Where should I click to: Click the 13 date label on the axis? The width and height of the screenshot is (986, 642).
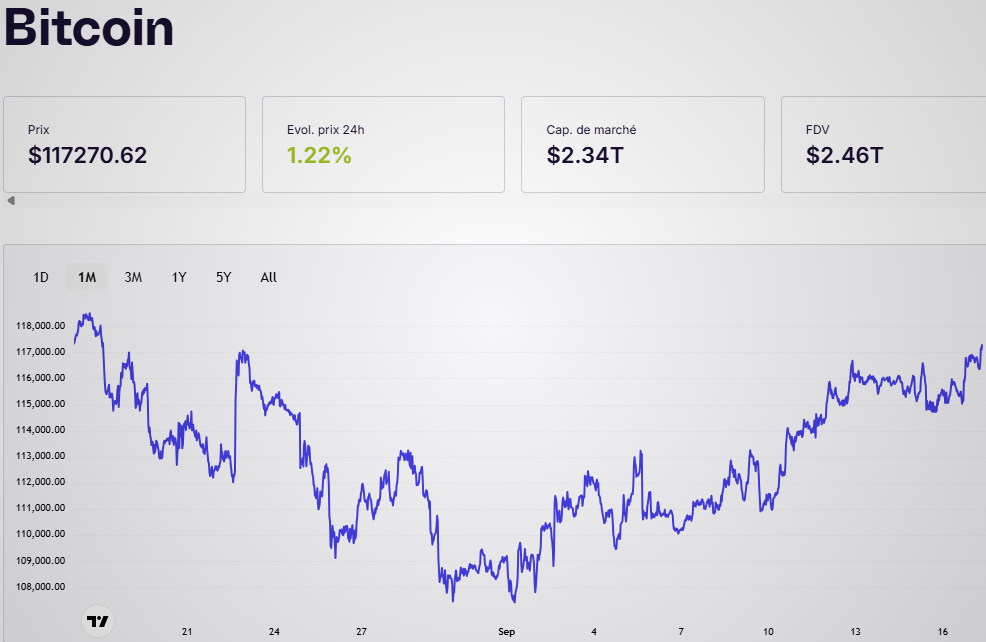pyautogui.click(x=856, y=632)
